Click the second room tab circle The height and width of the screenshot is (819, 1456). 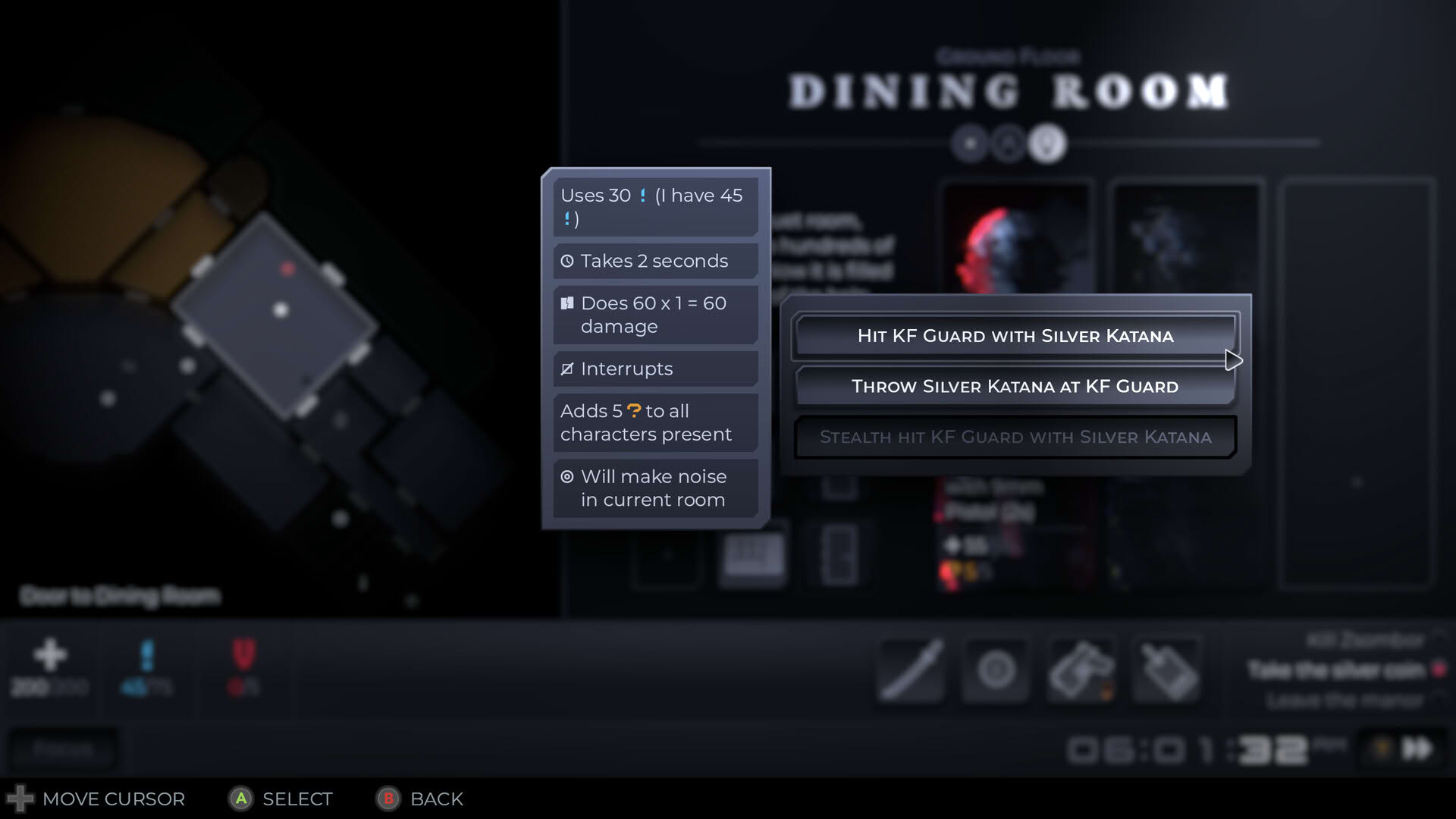(1008, 143)
